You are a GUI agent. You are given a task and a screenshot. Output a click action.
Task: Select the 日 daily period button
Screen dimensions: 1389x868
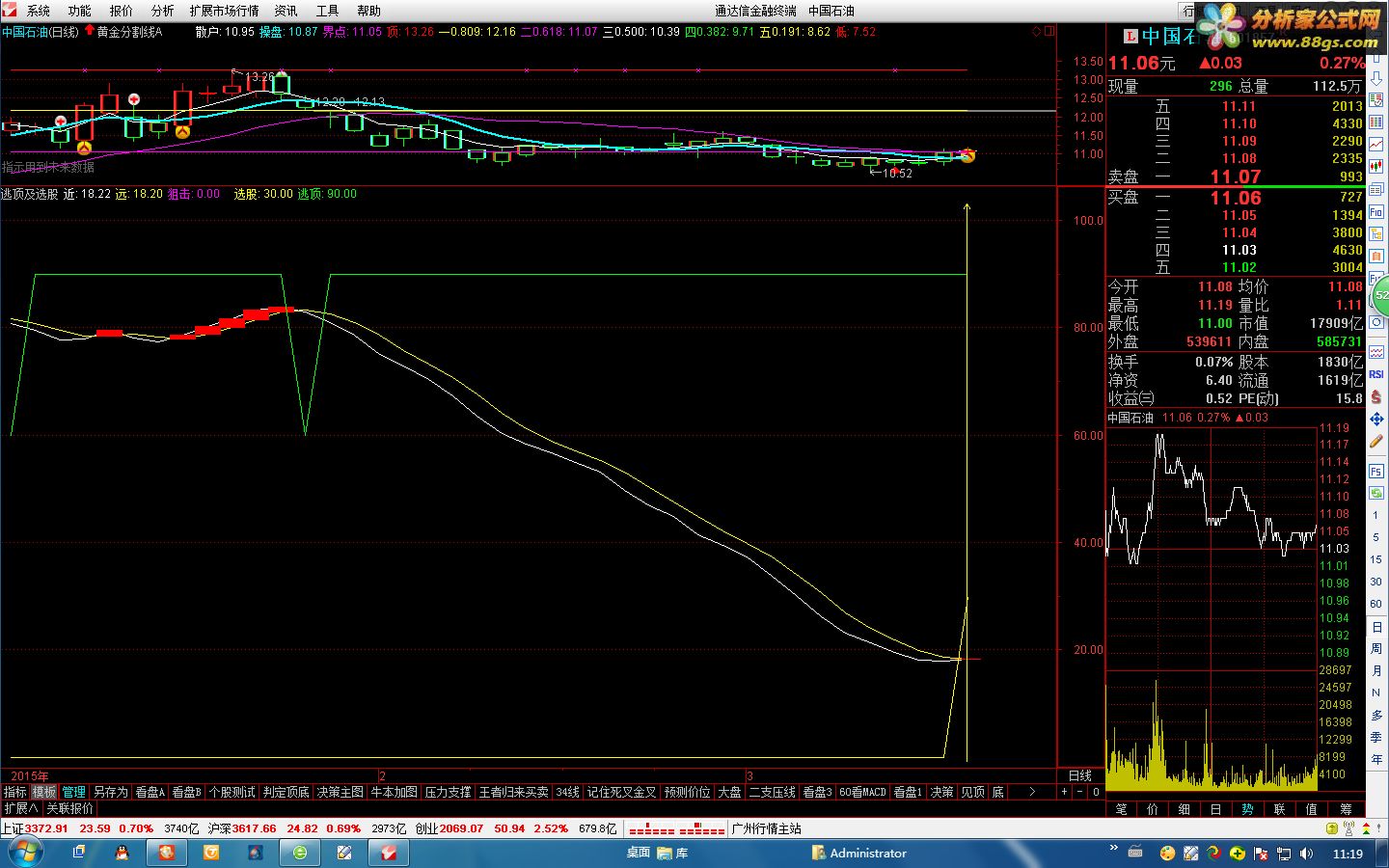1376,627
